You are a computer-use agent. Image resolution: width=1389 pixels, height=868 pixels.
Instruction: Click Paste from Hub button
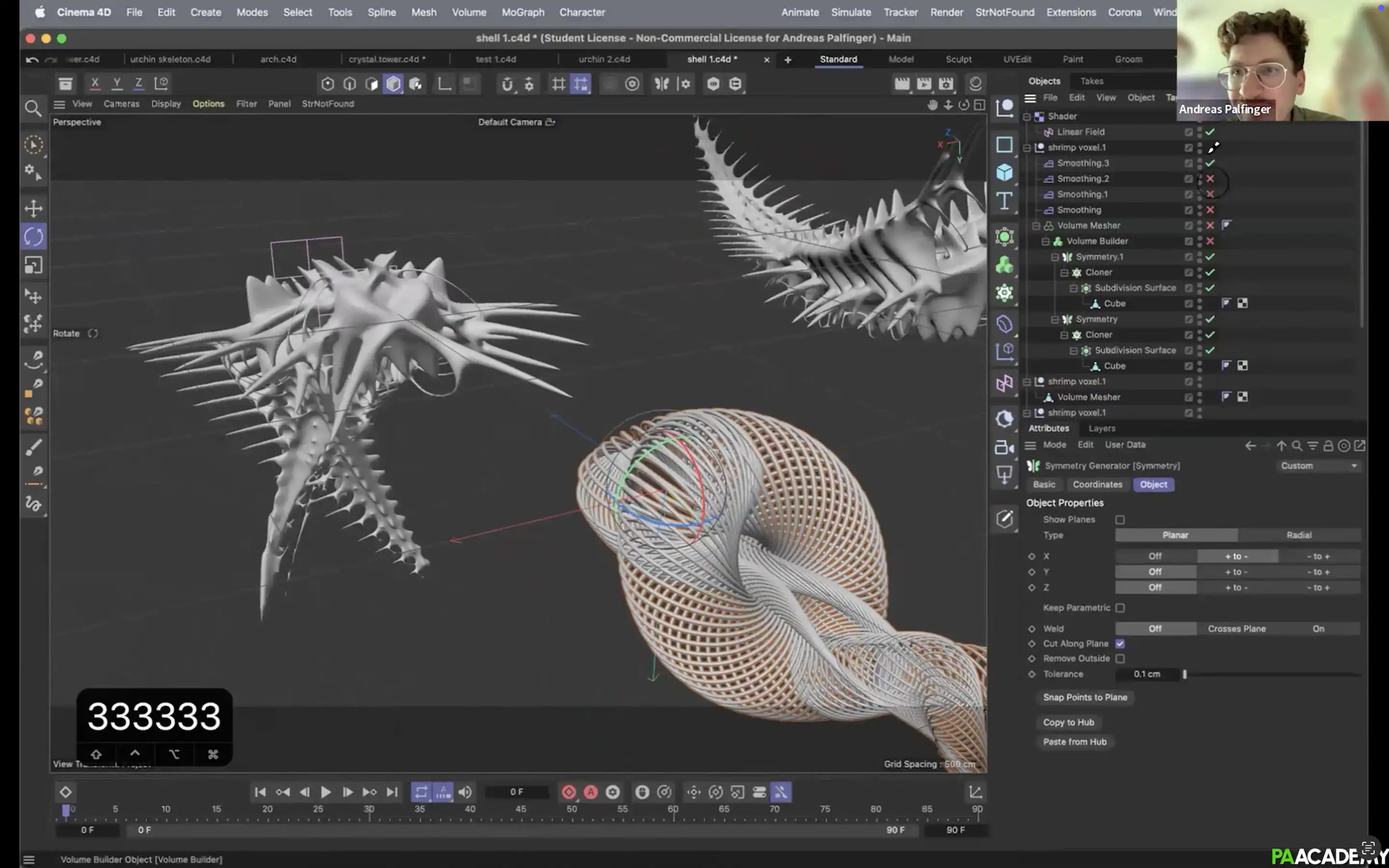tap(1075, 742)
